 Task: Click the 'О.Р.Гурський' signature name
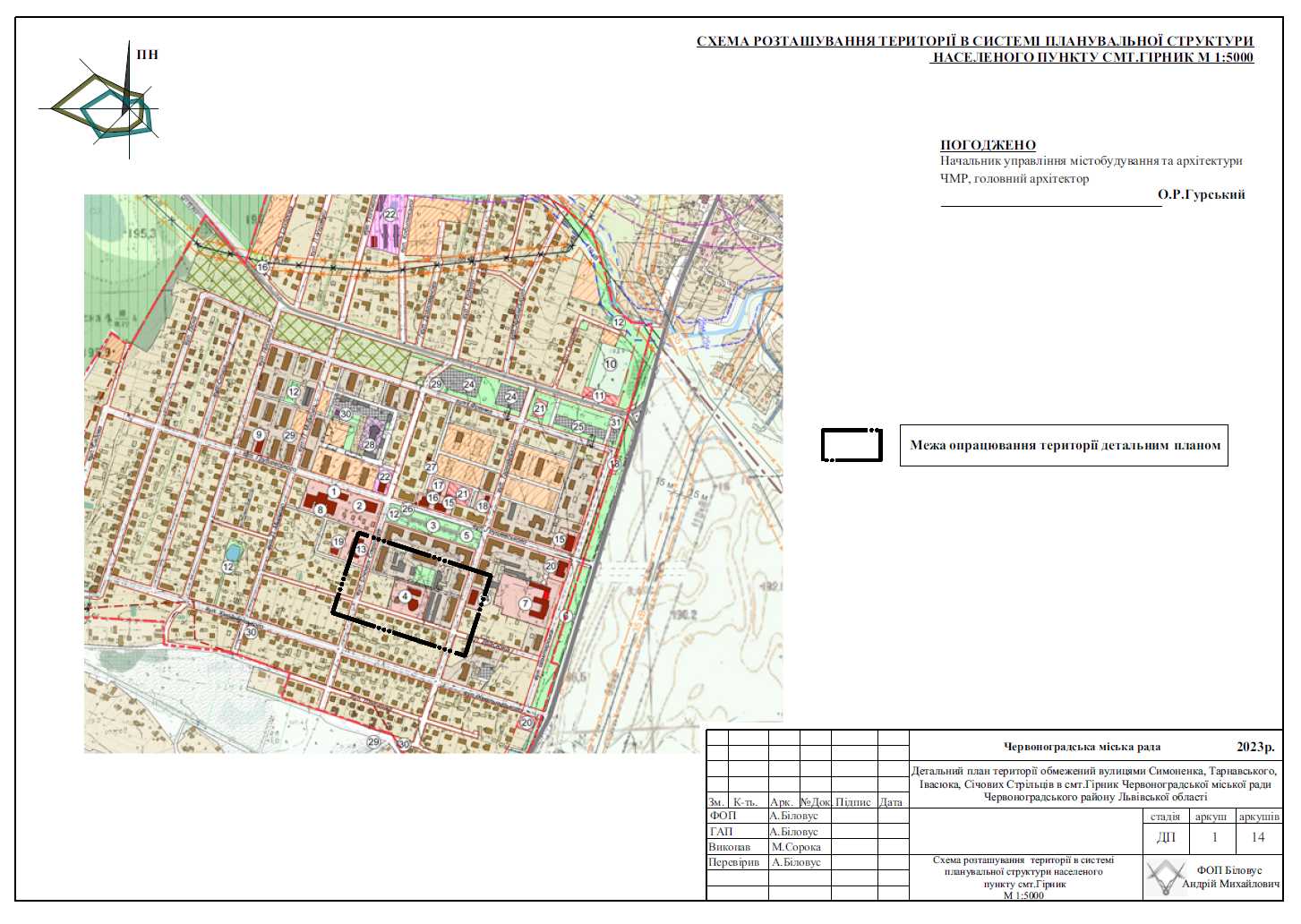tap(1201, 194)
